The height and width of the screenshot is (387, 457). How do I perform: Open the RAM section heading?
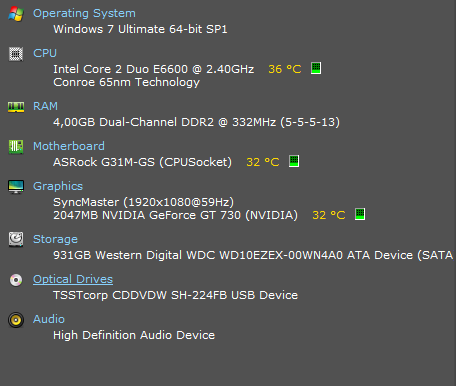coord(45,106)
